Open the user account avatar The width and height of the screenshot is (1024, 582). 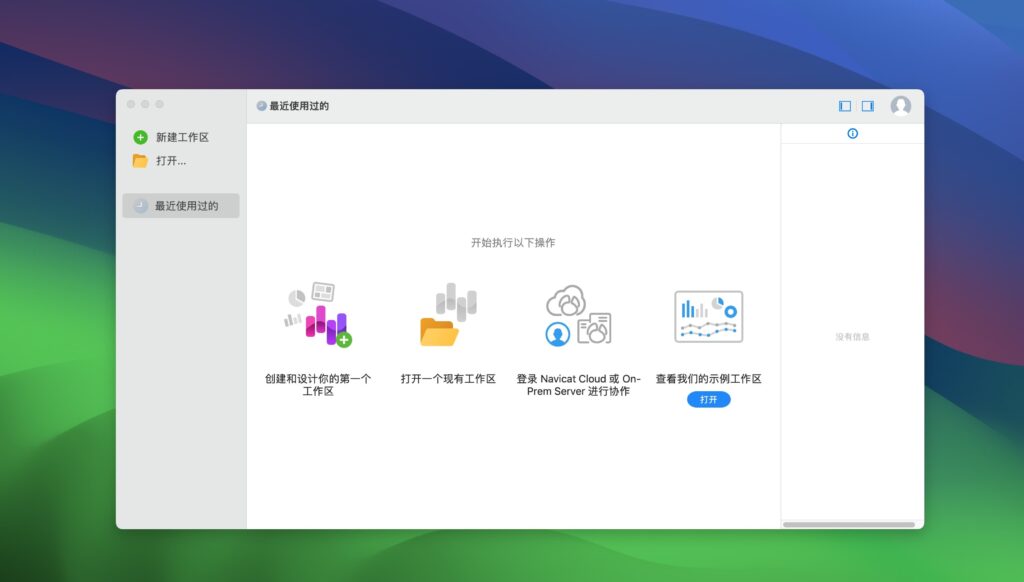tap(901, 104)
